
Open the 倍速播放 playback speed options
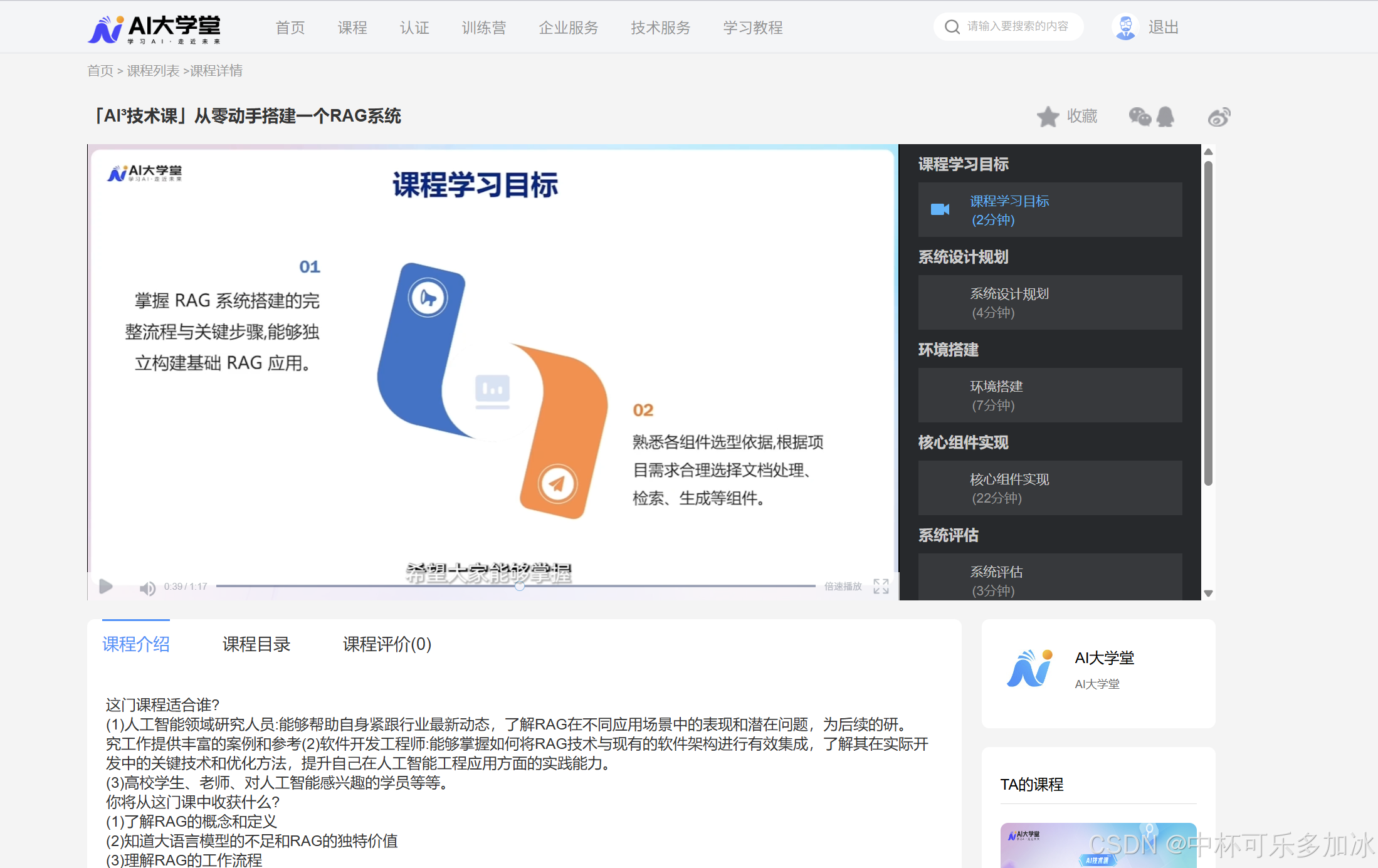point(842,587)
